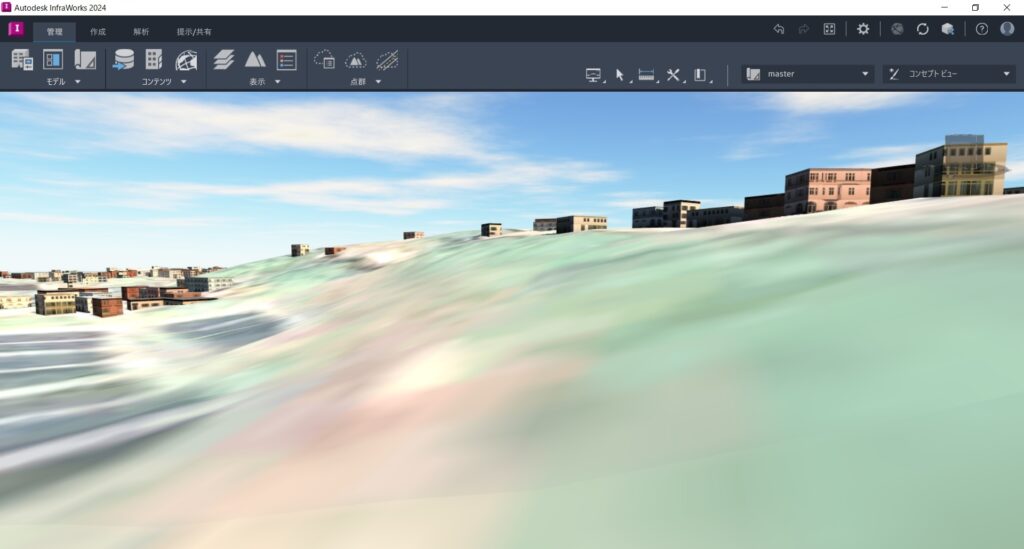1024x549 pixels.
Task: Open the Model Explorer panel icon
Action: [x=53, y=59]
